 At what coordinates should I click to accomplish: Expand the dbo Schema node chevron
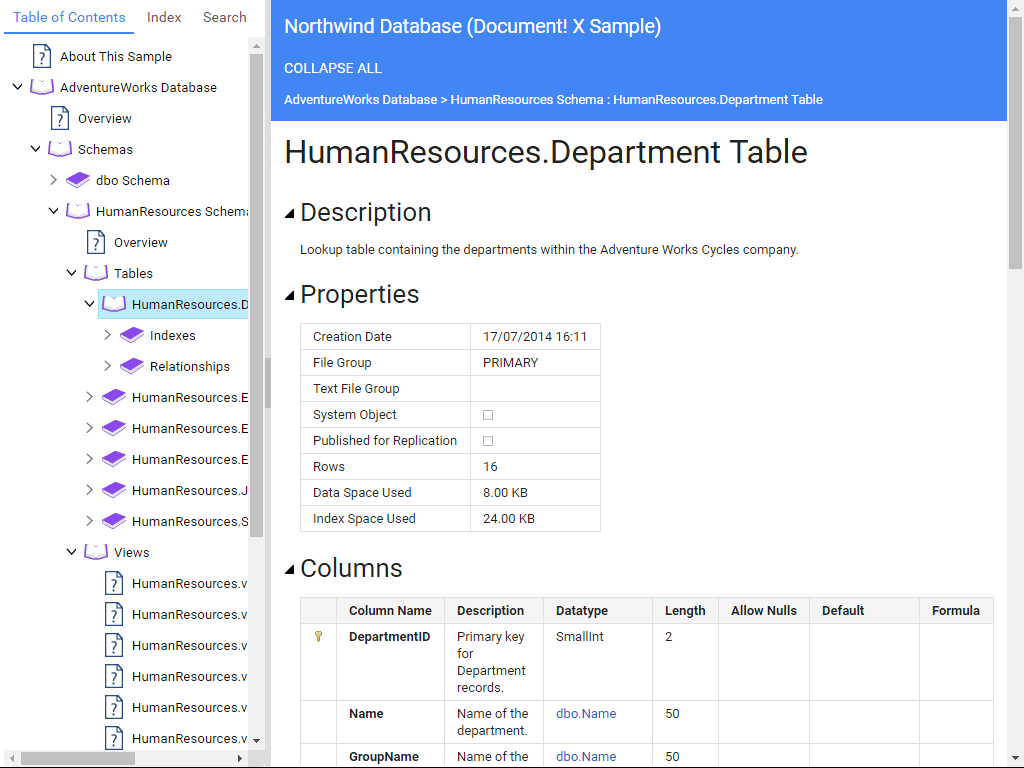[54, 180]
